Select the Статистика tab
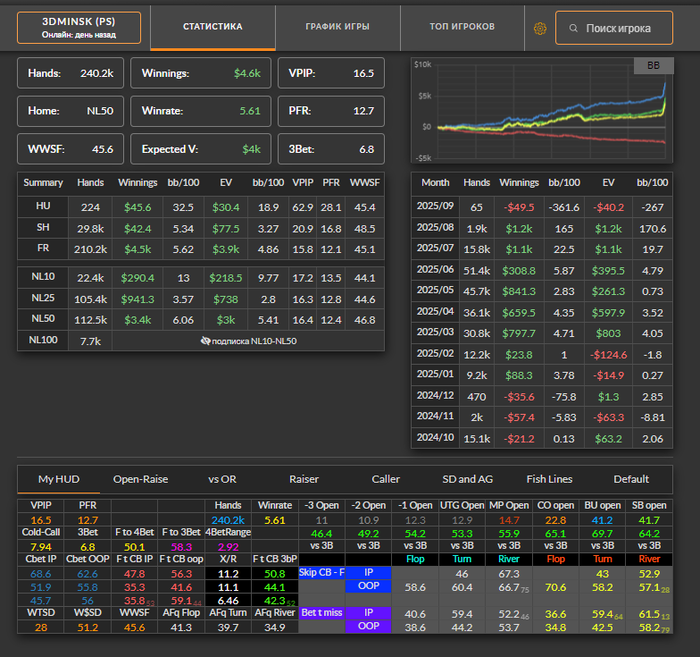Viewport: 700px width, 657px height. 212,27
